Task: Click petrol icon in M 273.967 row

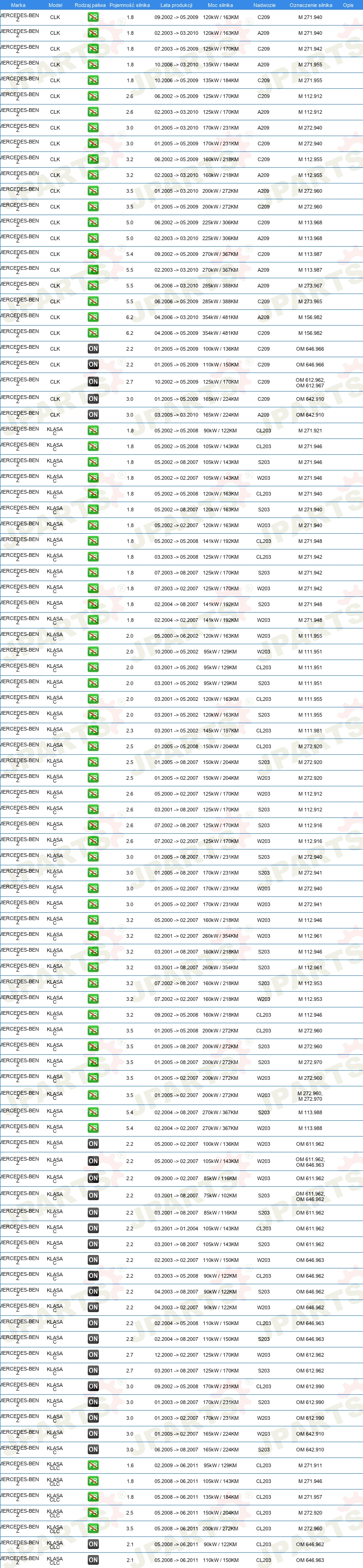Action: [93, 286]
